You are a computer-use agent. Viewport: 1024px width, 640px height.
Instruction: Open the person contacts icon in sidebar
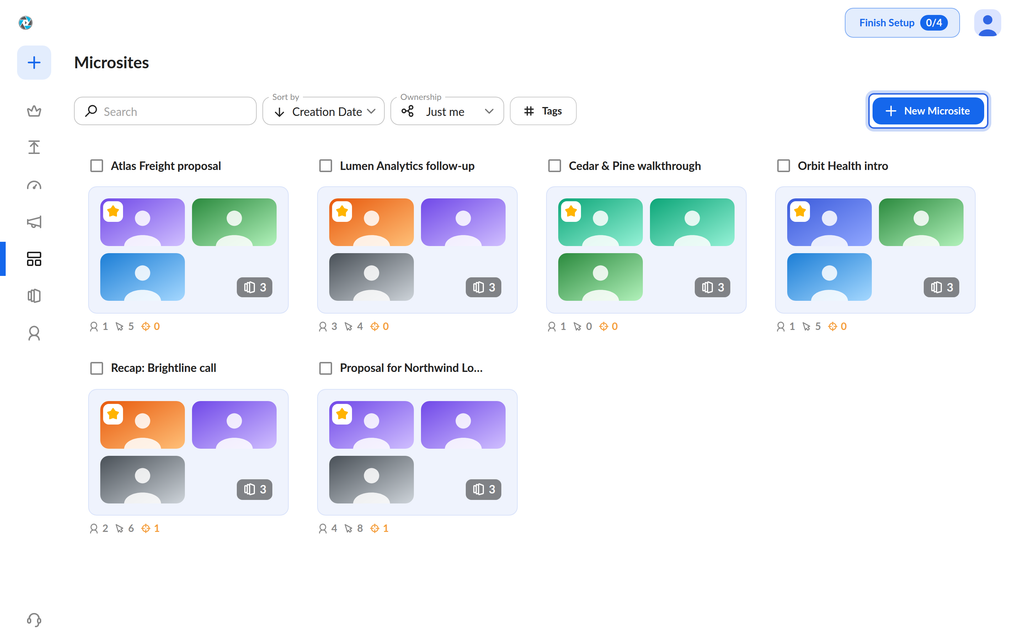pos(34,333)
